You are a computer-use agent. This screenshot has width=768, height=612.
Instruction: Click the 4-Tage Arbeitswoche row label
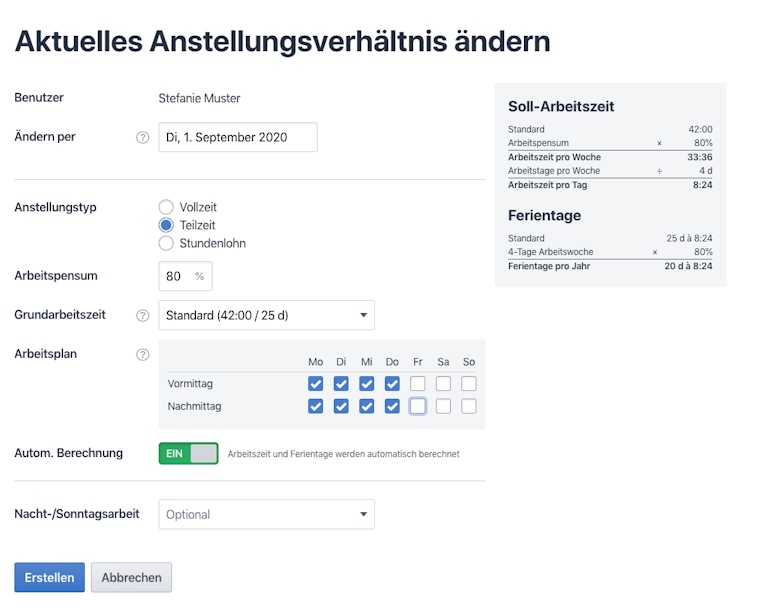551,252
